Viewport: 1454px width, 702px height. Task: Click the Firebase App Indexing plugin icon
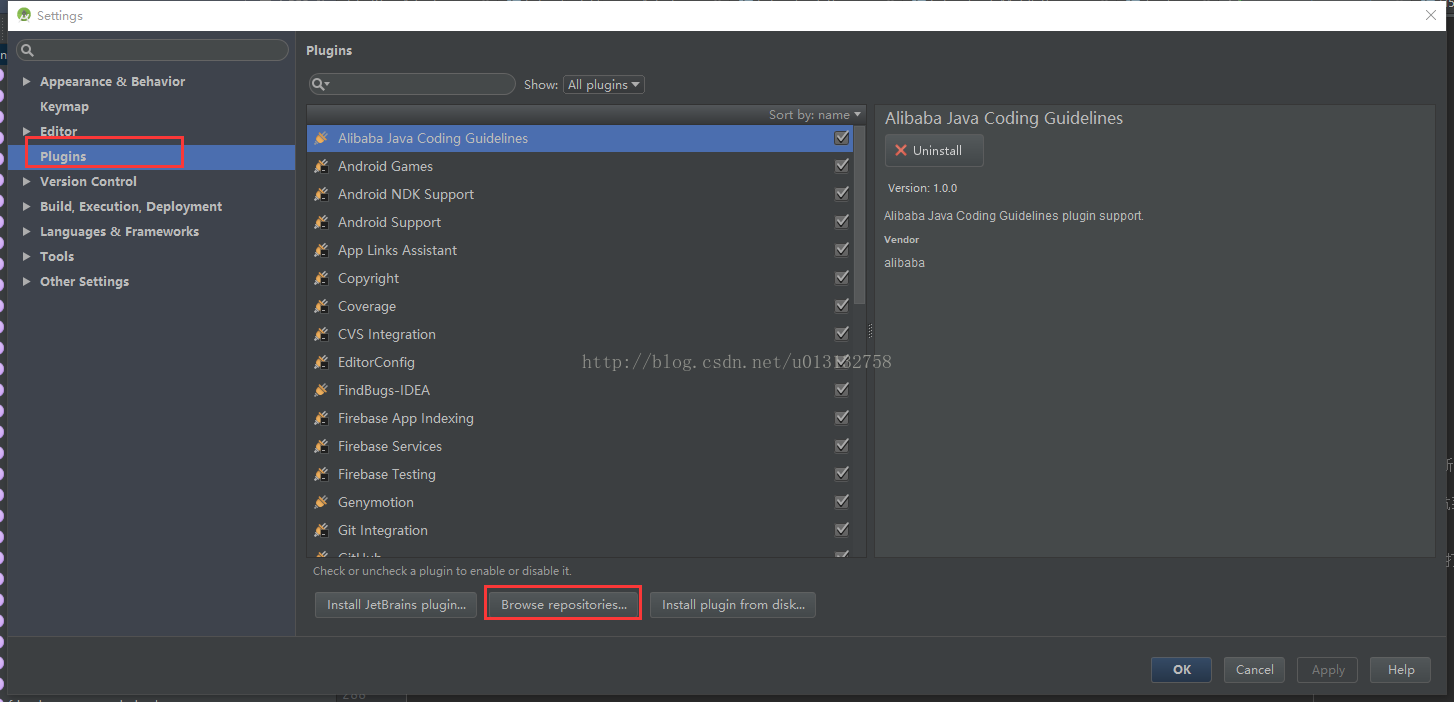321,418
